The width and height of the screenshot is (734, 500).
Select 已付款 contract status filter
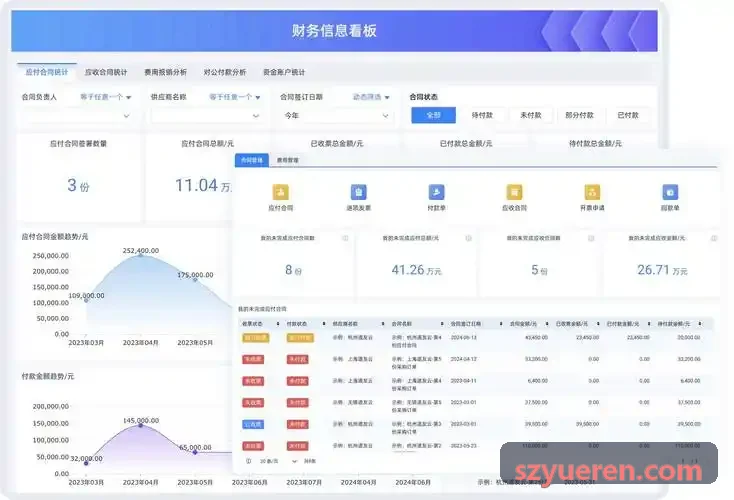628,115
